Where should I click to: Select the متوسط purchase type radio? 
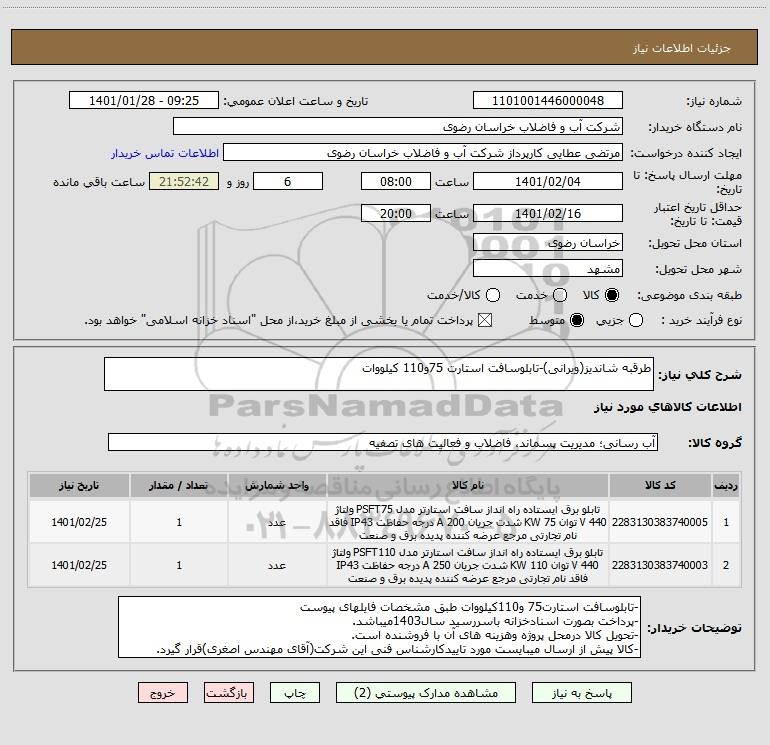pyautogui.click(x=577, y=321)
